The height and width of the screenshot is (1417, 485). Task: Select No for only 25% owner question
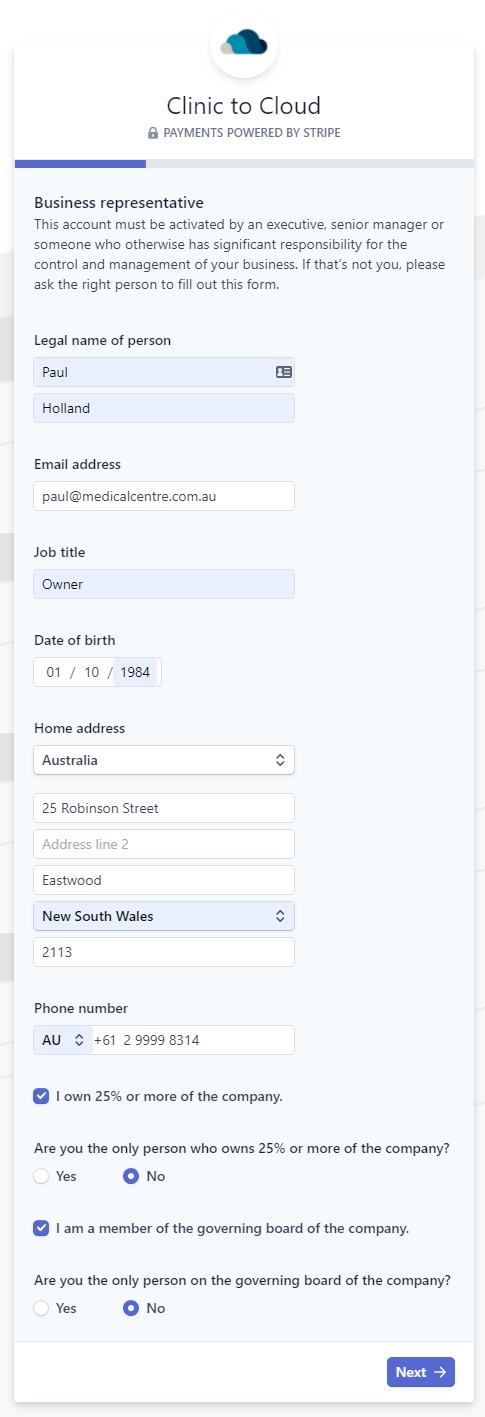coord(131,1176)
